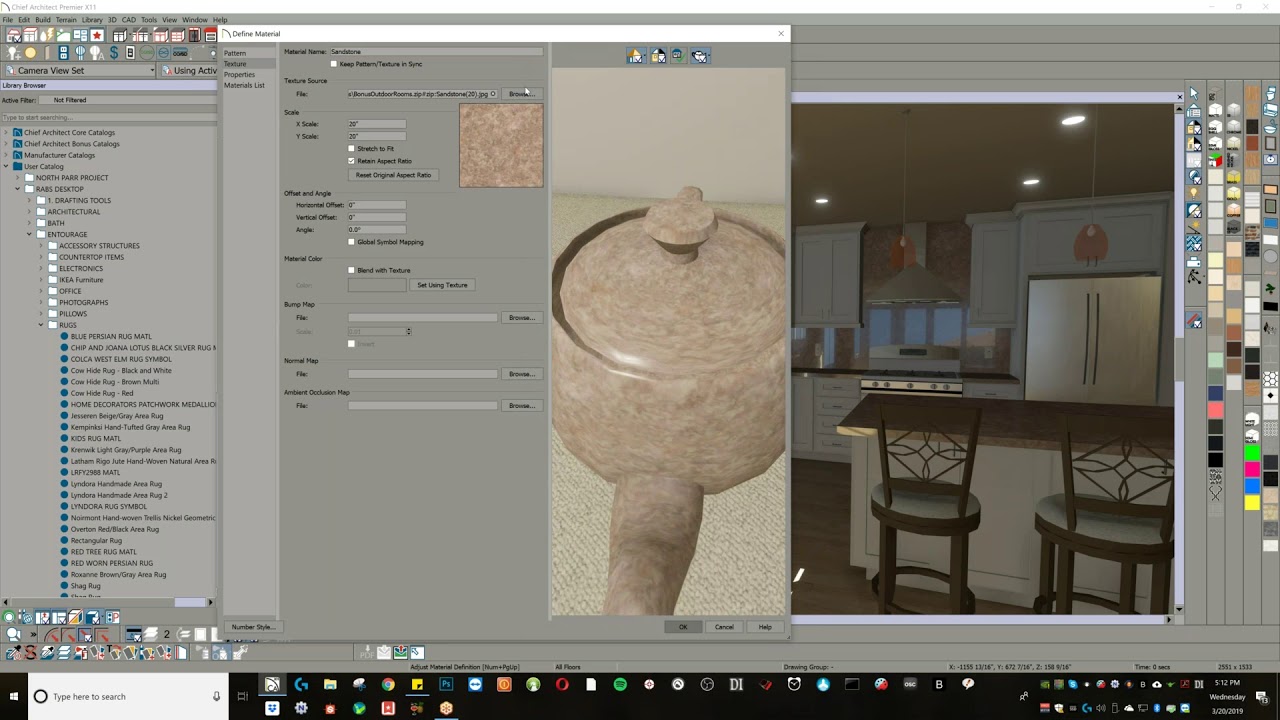Screen dimensions: 1280x720
Task: Open the Camera View Set dropdown
Action: click(x=81, y=71)
